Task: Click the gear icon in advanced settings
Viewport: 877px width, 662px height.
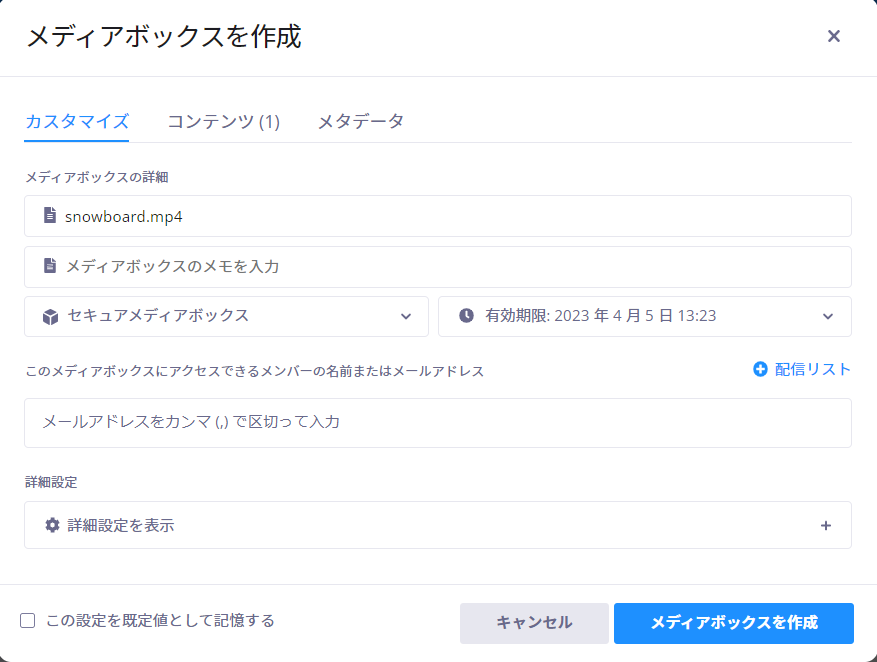Action: 53,525
